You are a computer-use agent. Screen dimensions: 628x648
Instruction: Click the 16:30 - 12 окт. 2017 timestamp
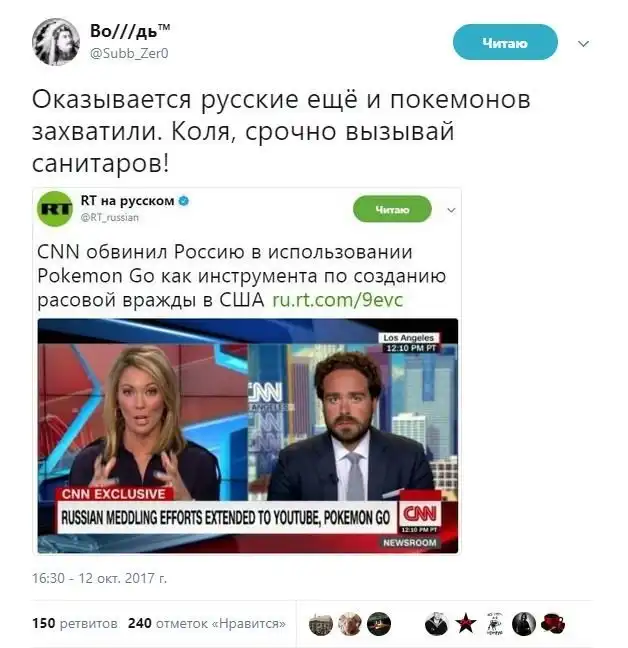(x=100, y=578)
